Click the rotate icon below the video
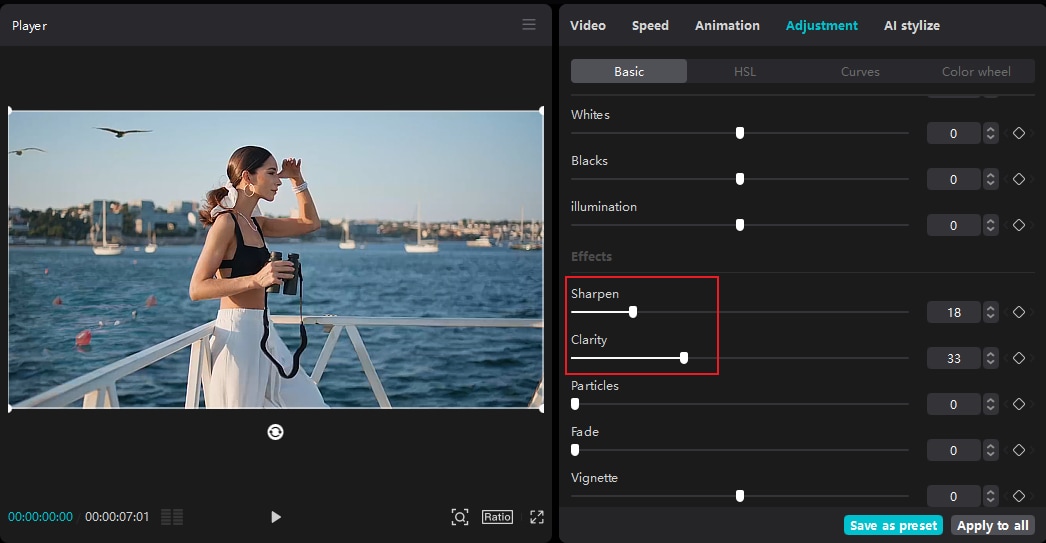The width and height of the screenshot is (1046, 543). (x=276, y=431)
